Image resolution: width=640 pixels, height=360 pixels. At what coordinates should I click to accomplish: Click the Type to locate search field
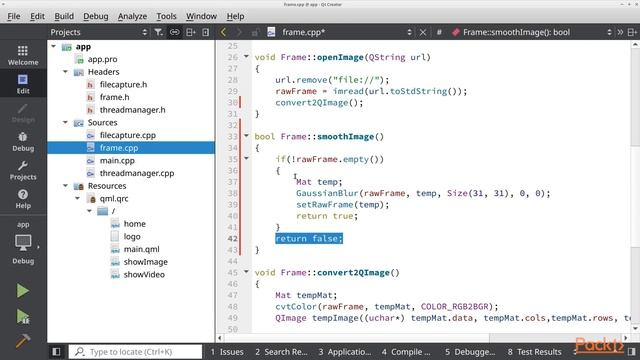click(135, 351)
